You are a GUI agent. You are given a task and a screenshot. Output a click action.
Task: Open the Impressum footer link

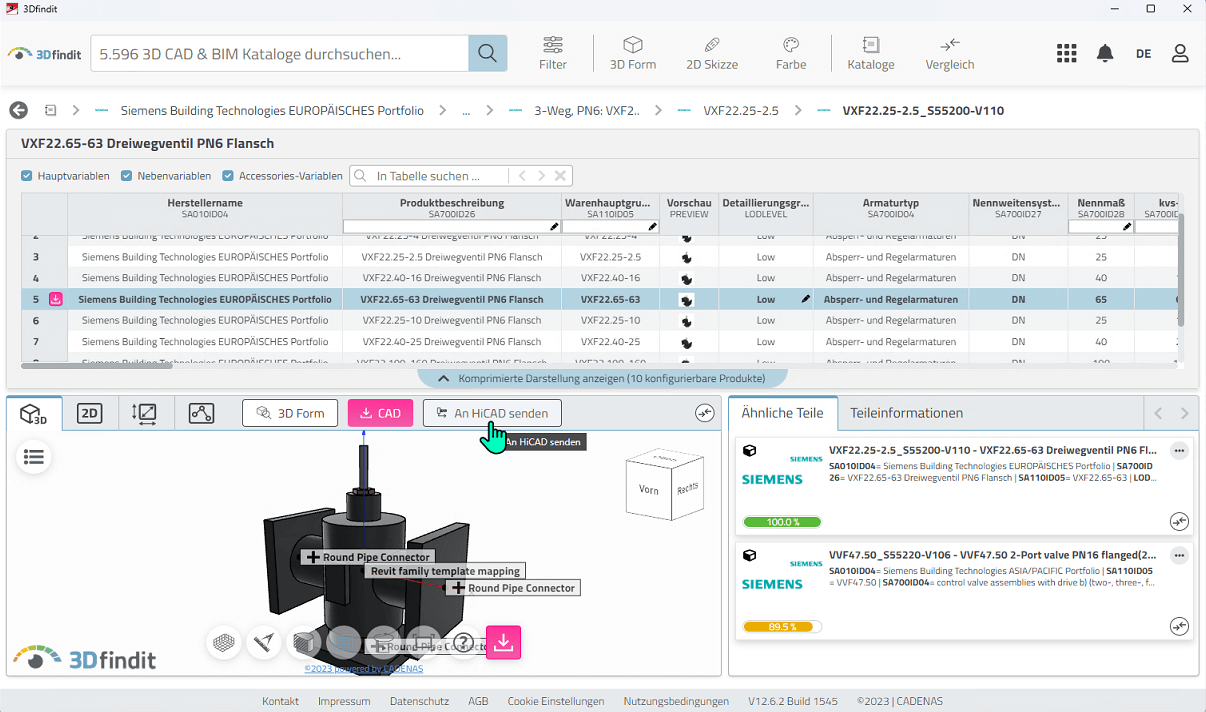(344, 701)
